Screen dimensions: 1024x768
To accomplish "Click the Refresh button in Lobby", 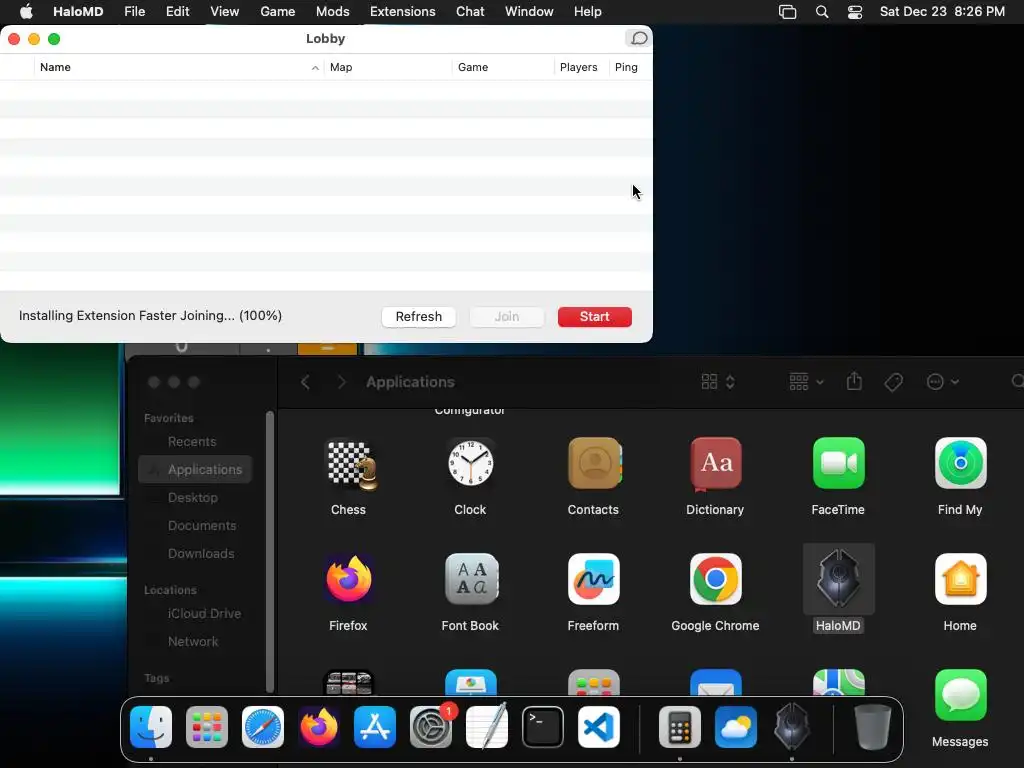I will 419,317.
